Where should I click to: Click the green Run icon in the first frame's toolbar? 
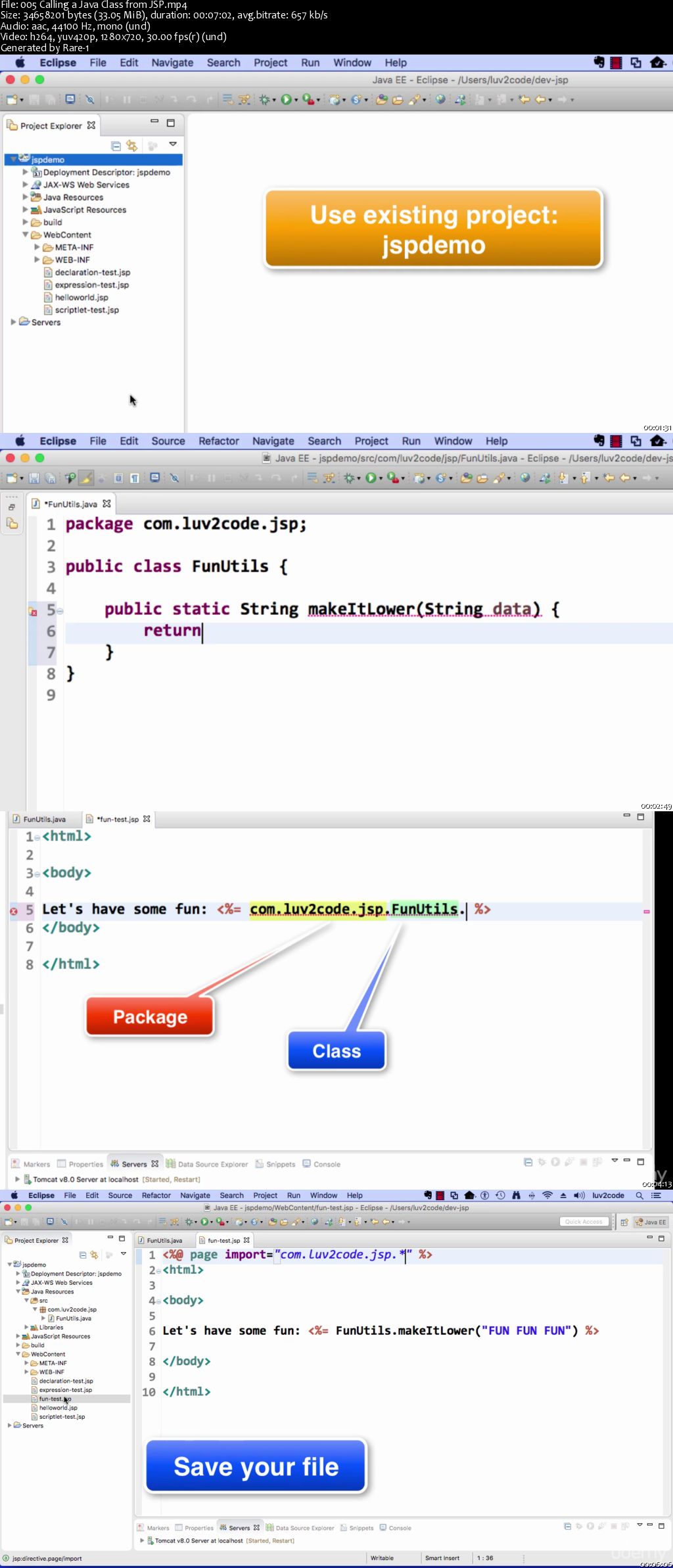pos(286,100)
